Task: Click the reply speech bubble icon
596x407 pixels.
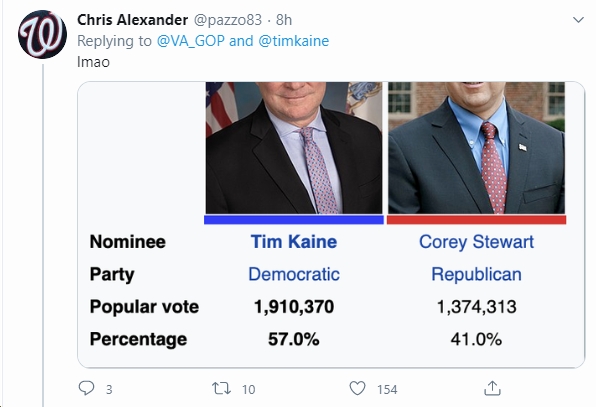Action: pyautogui.click(x=86, y=388)
